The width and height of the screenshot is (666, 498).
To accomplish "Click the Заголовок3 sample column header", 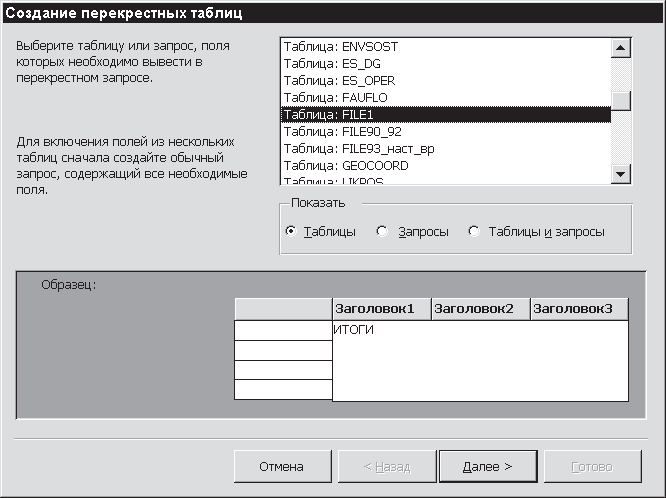I will [578, 309].
